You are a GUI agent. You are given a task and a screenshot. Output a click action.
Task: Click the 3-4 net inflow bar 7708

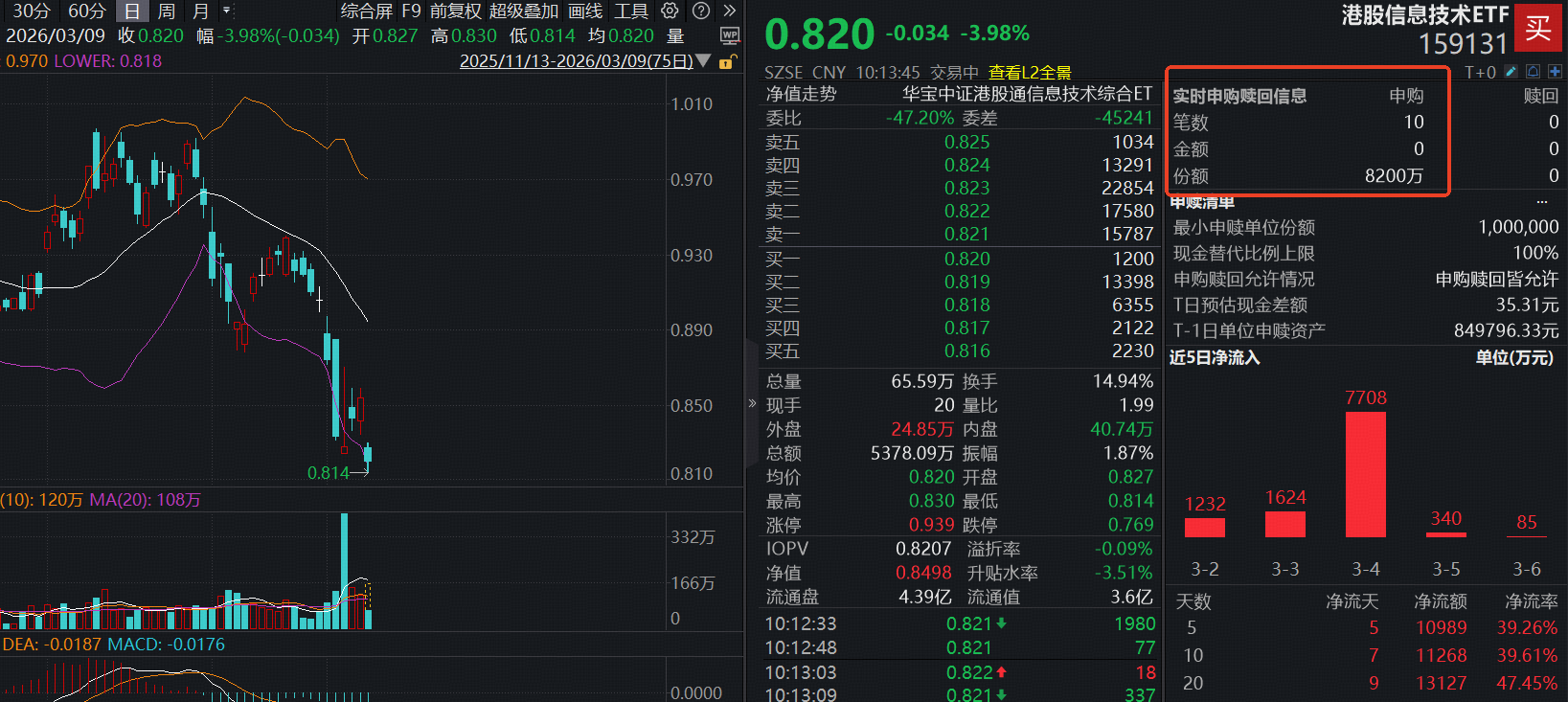[x=1365, y=474]
